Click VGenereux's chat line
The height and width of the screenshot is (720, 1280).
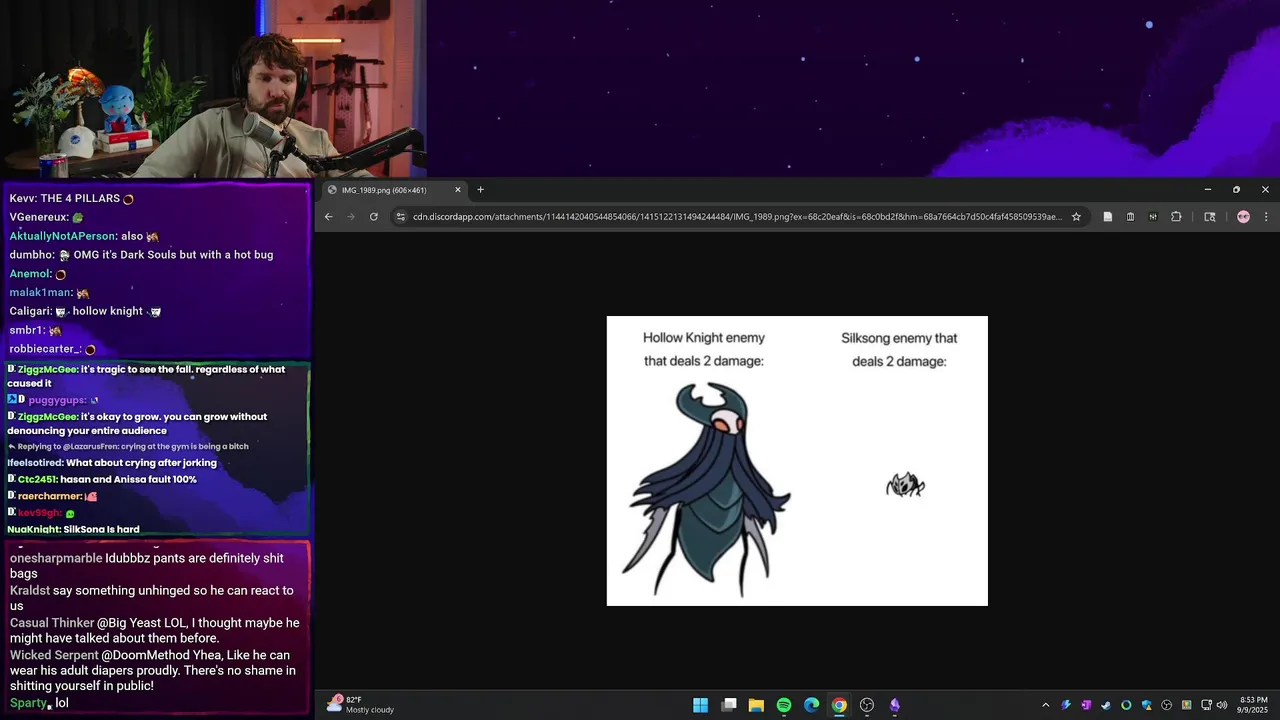46,217
